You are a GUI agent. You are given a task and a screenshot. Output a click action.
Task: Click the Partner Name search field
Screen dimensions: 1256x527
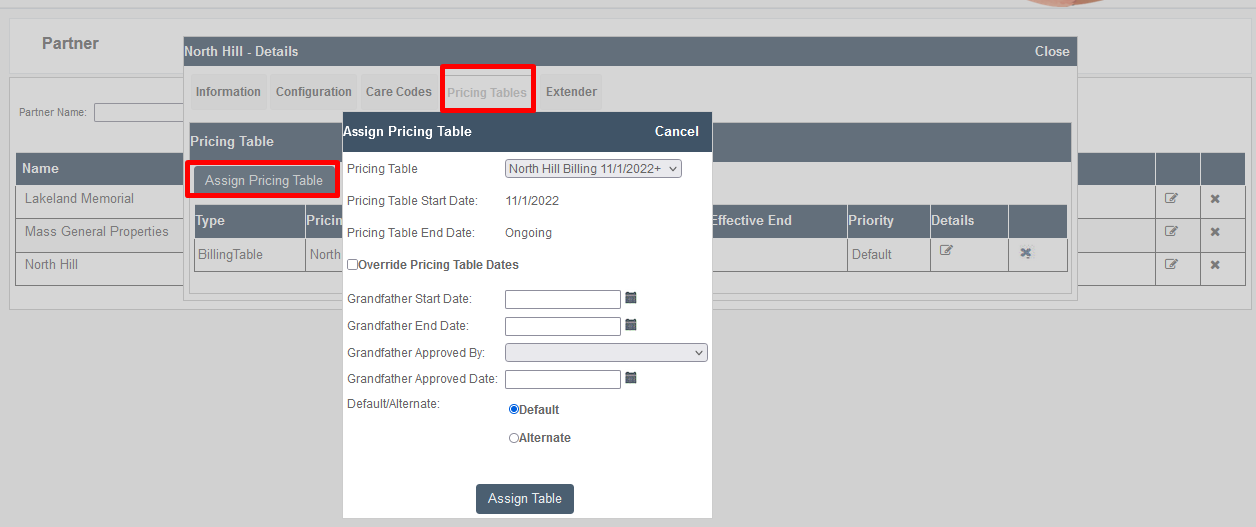pos(140,112)
